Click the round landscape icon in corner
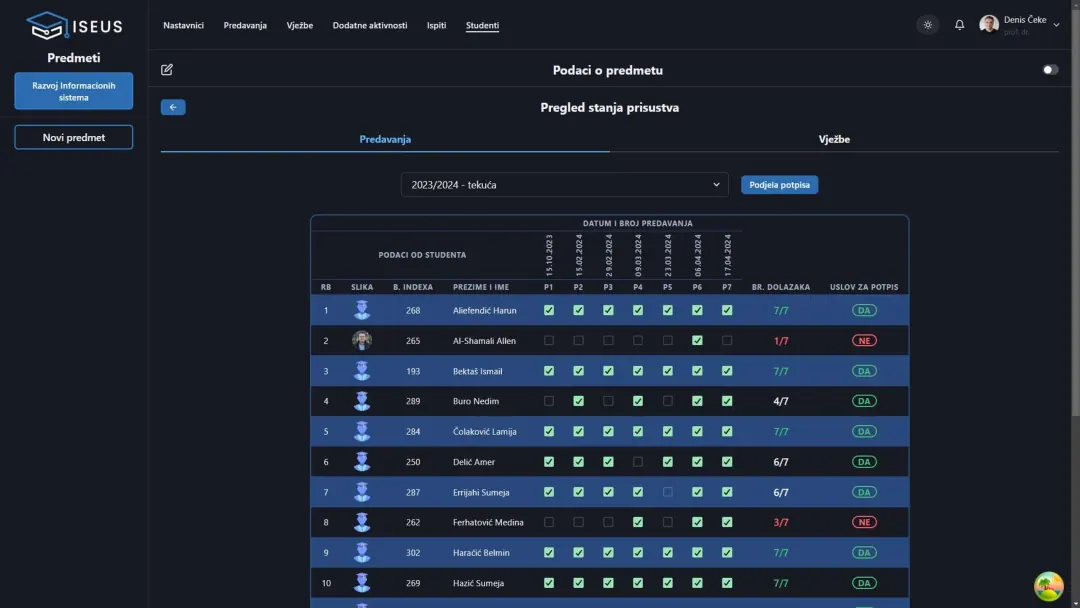Image resolution: width=1080 pixels, height=608 pixels. coord(1048,587)
